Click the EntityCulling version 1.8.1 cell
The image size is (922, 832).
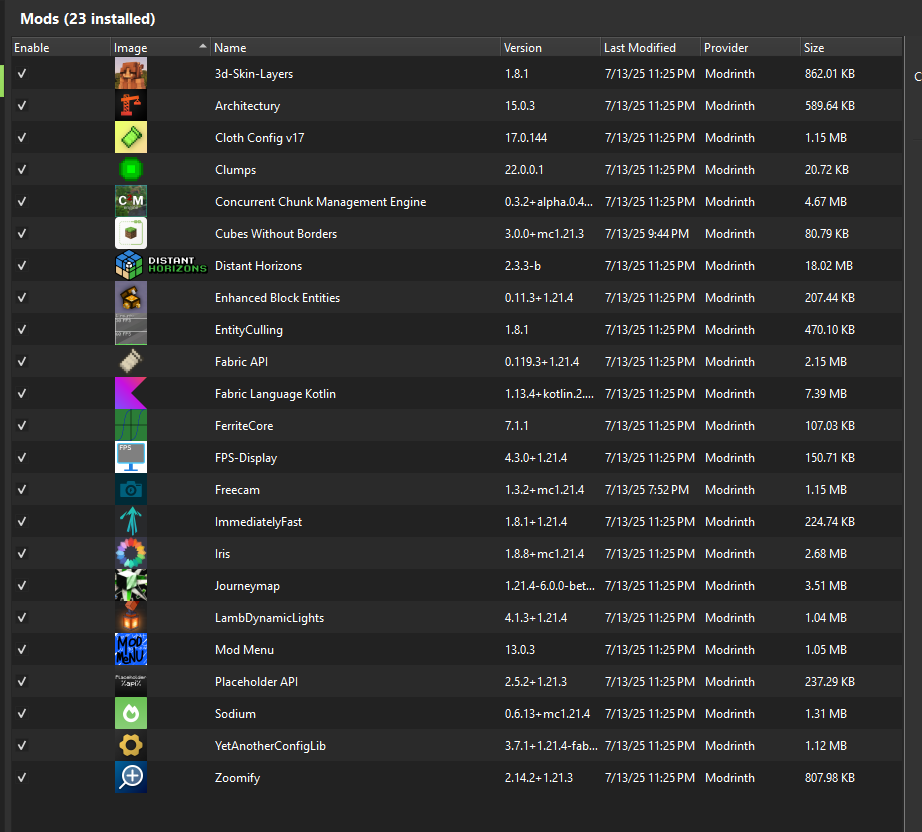[516, 330]
